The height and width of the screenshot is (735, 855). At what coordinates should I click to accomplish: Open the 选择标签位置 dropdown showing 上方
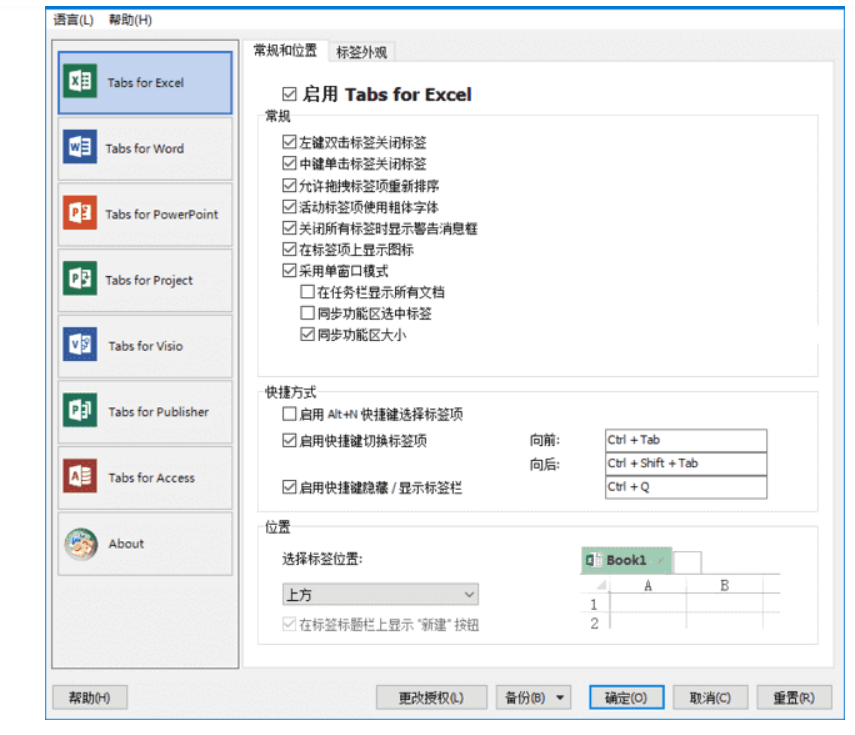(380, 594)
